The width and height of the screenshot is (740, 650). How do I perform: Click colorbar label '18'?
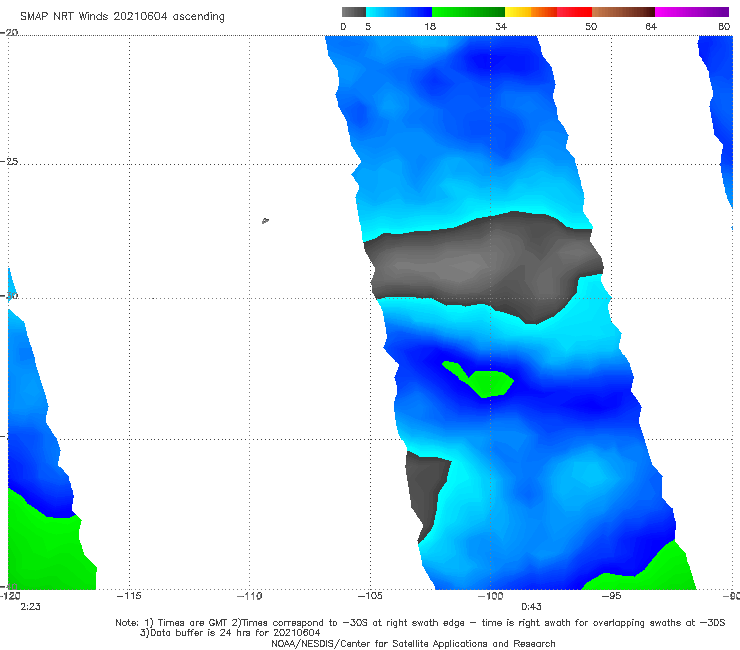tap(430, 26)
